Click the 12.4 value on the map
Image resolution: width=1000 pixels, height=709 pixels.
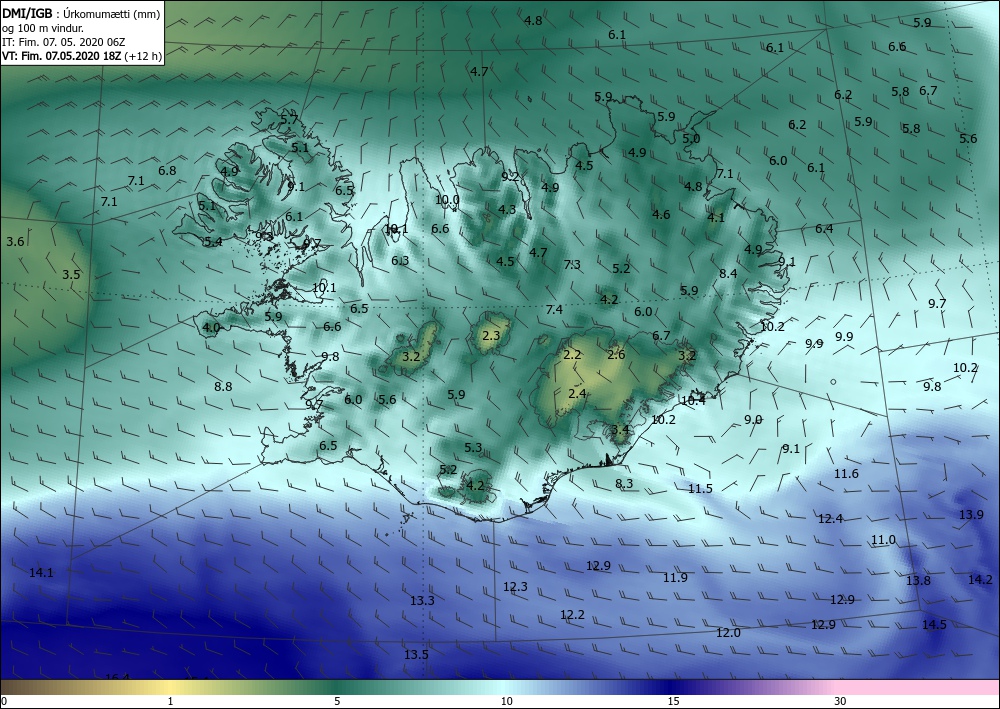(830, 519)
